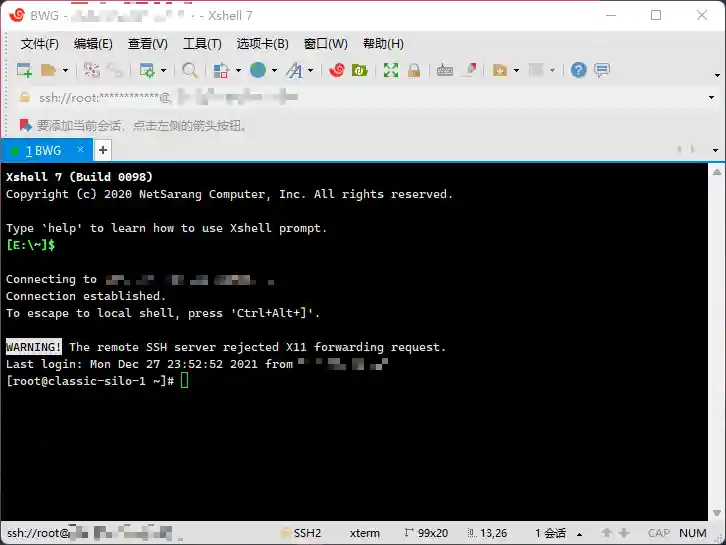Click the download folder toolbar icon

click(500, 70)
